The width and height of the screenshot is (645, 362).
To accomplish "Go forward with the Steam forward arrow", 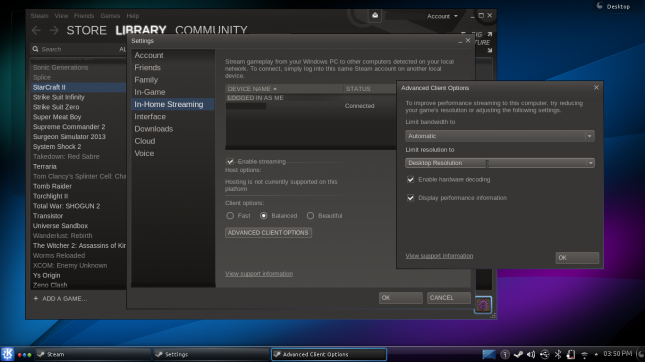I will (x=54, y=30).
